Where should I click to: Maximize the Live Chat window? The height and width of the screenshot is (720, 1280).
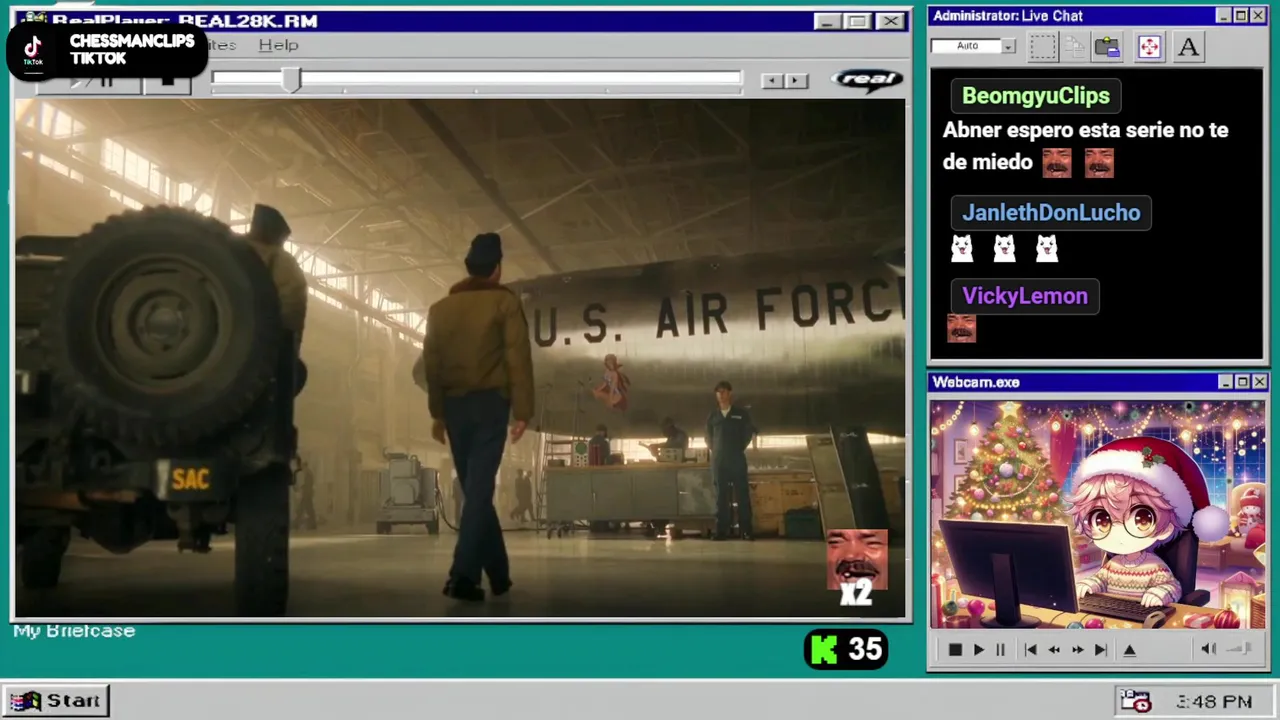[x=1241, y=16]
